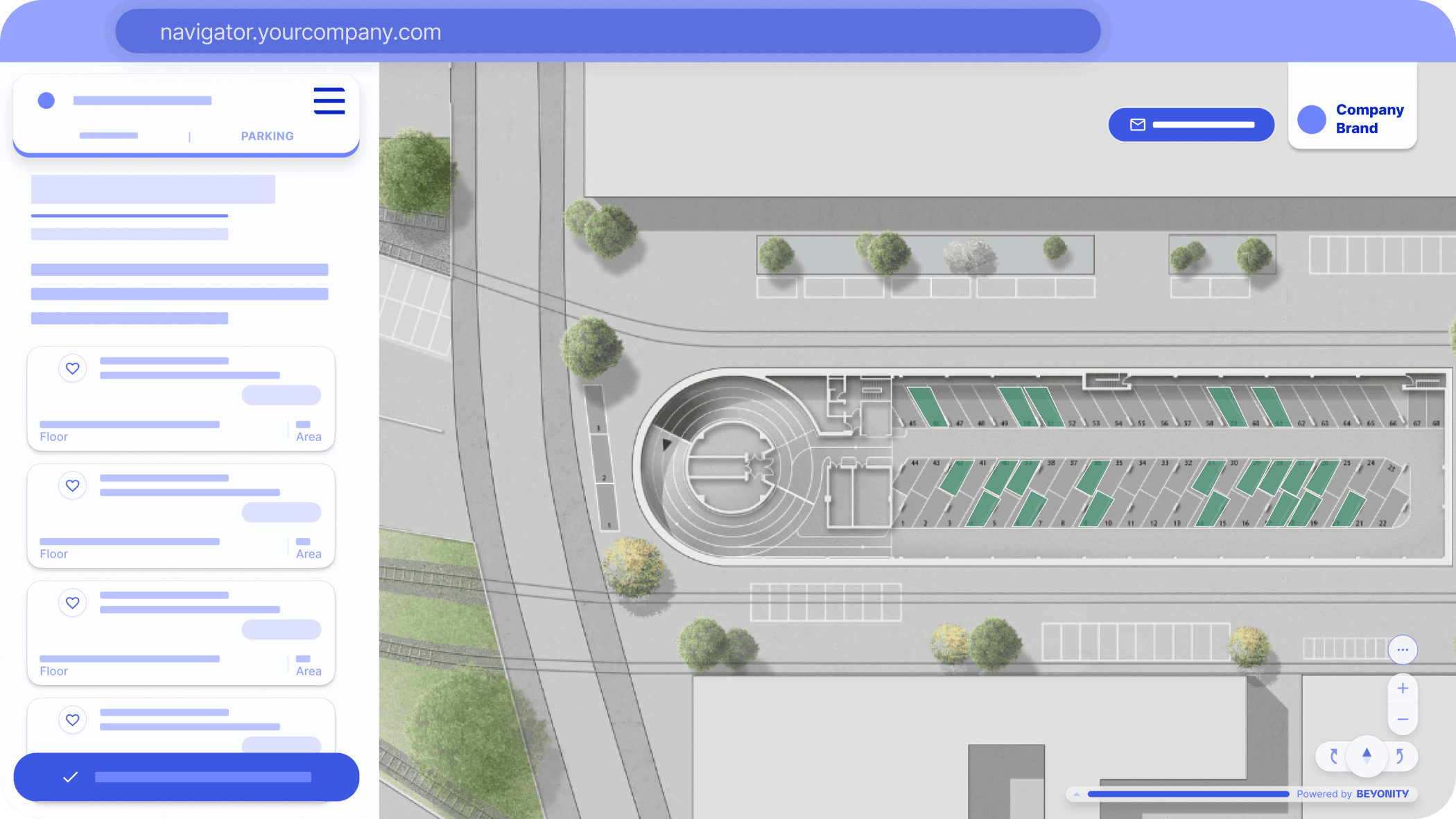Click the heart/favorite icon on first listing
This screenshot has width=1456, height=819.
[72, 368]
